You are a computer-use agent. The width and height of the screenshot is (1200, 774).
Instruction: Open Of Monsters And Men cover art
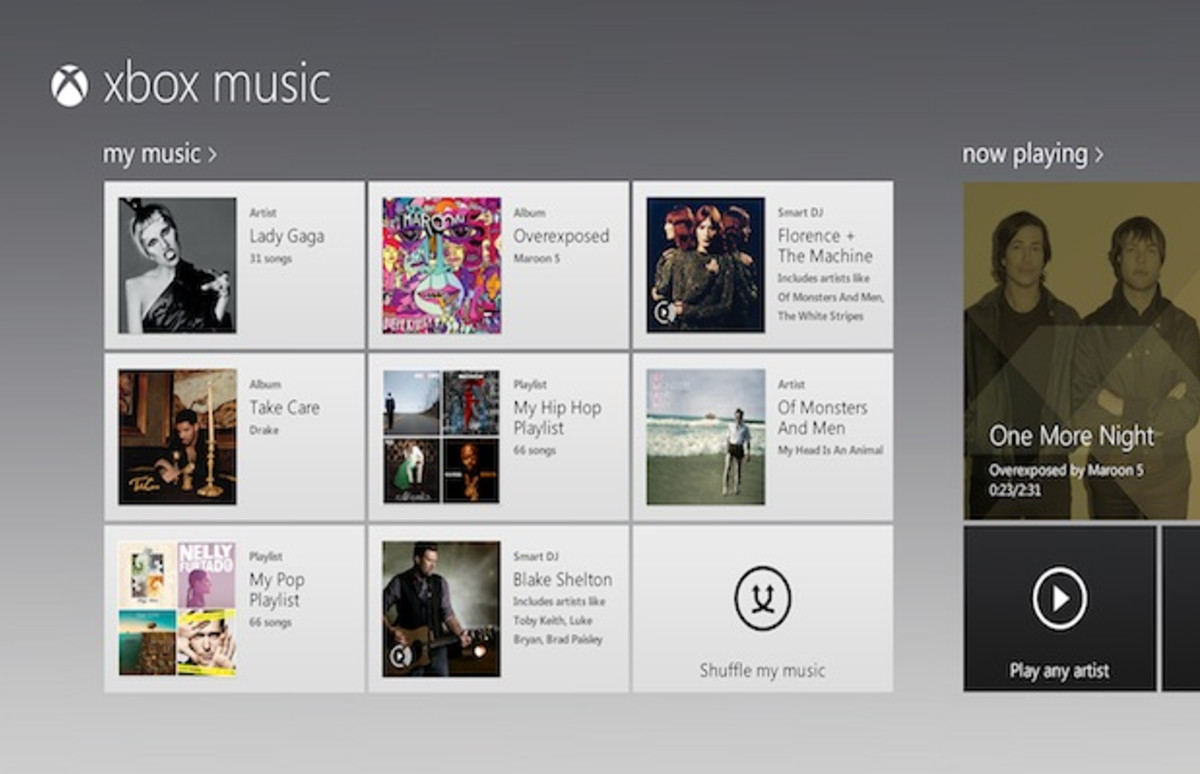click(706, 437)
